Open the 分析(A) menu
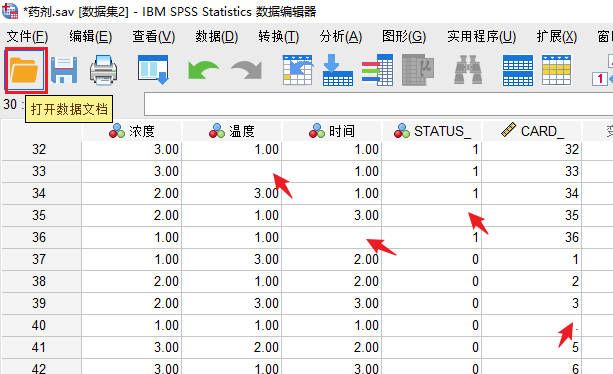613x374 pixels. point(341,37)
